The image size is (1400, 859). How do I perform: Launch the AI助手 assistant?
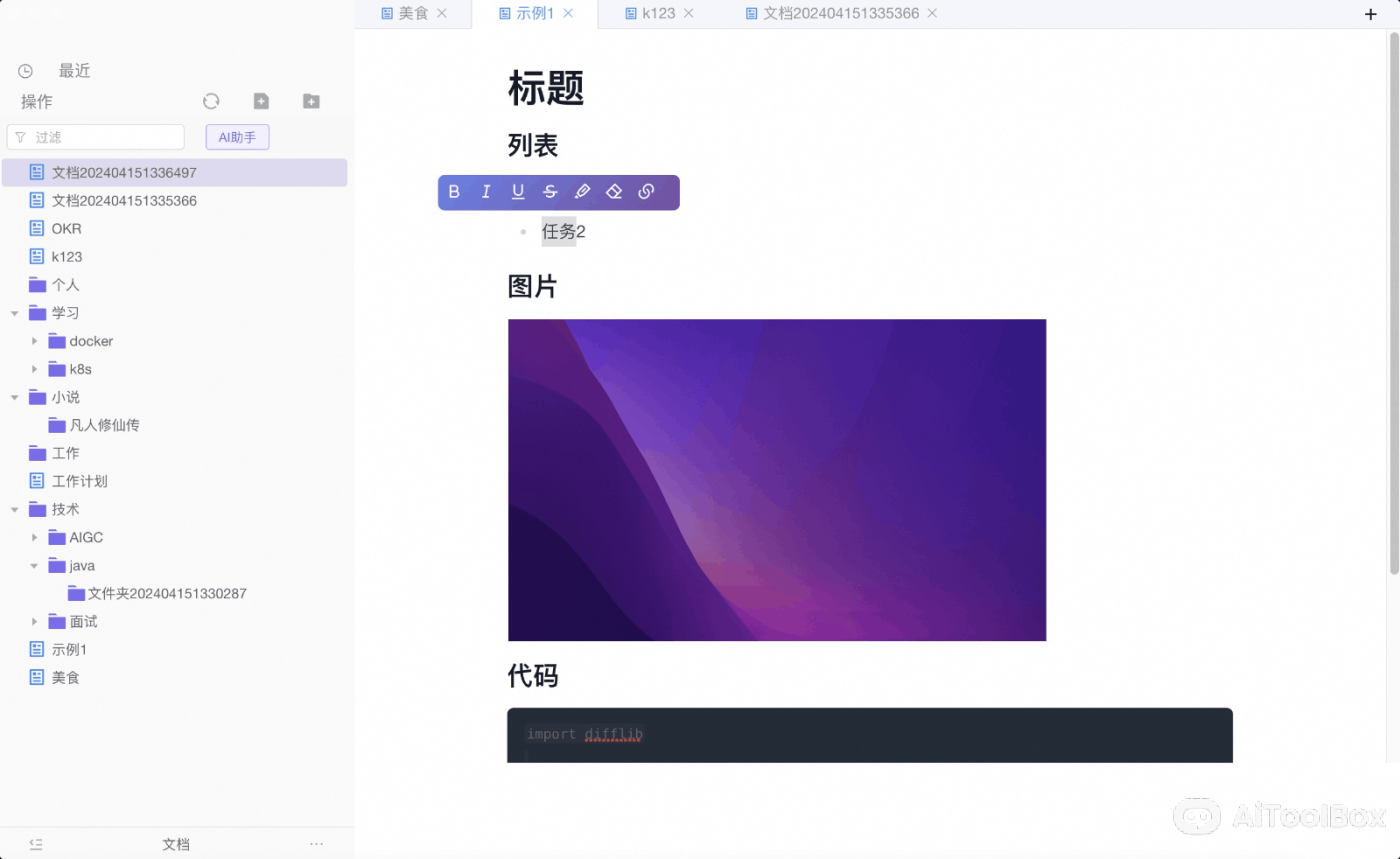(x=237, y=136)
